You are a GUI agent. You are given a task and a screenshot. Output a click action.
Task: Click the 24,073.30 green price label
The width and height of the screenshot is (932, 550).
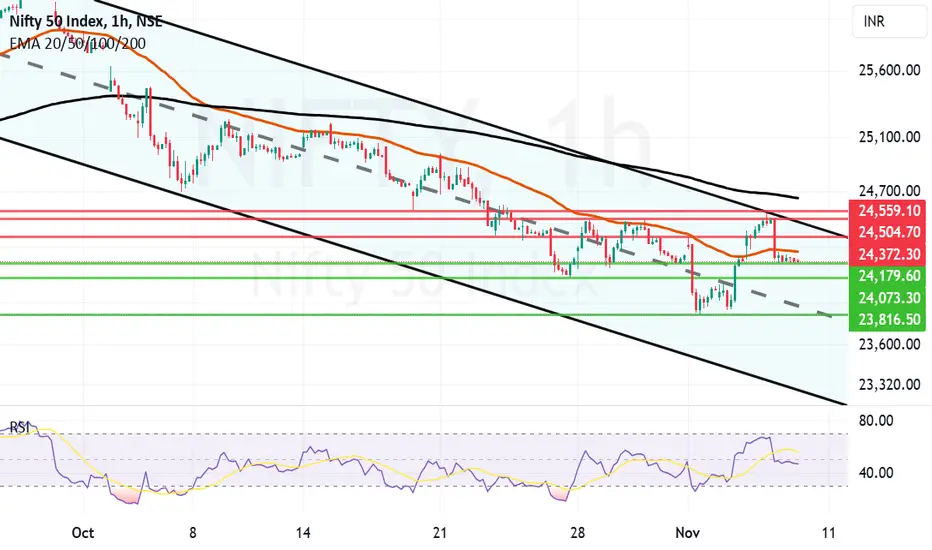coord(889,297)
